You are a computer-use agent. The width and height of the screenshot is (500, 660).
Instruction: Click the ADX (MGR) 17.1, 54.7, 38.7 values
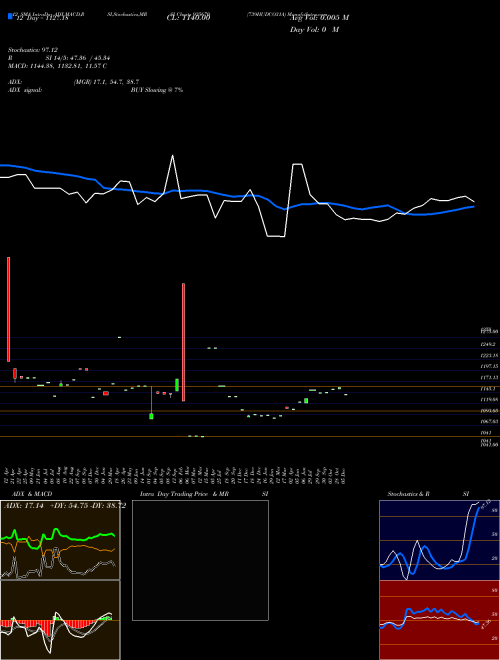click(x=106, y=82)
